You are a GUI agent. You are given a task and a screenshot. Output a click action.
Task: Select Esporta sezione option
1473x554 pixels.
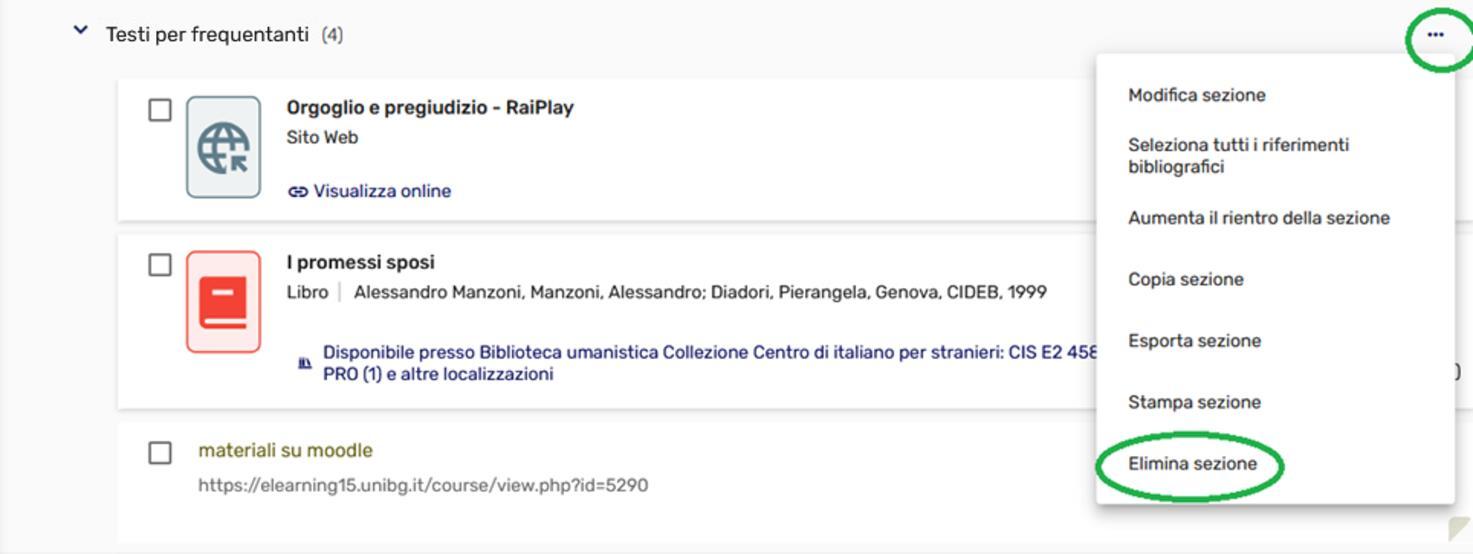[x=1194, y=341]
